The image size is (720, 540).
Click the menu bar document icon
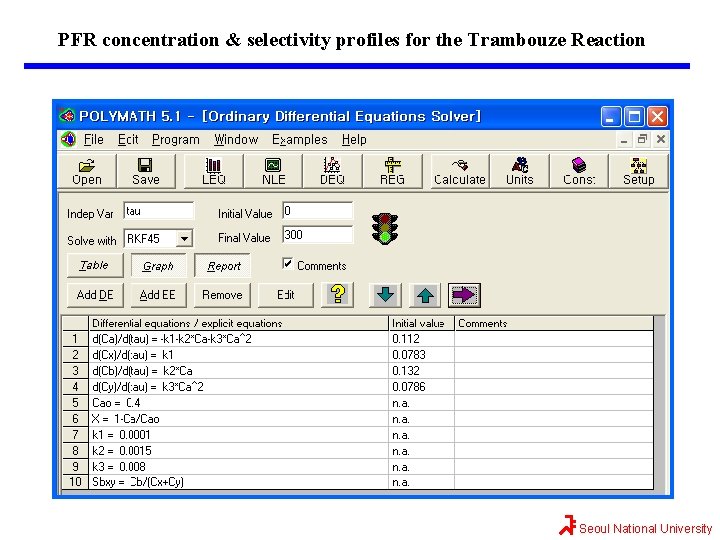pos(68,139)
